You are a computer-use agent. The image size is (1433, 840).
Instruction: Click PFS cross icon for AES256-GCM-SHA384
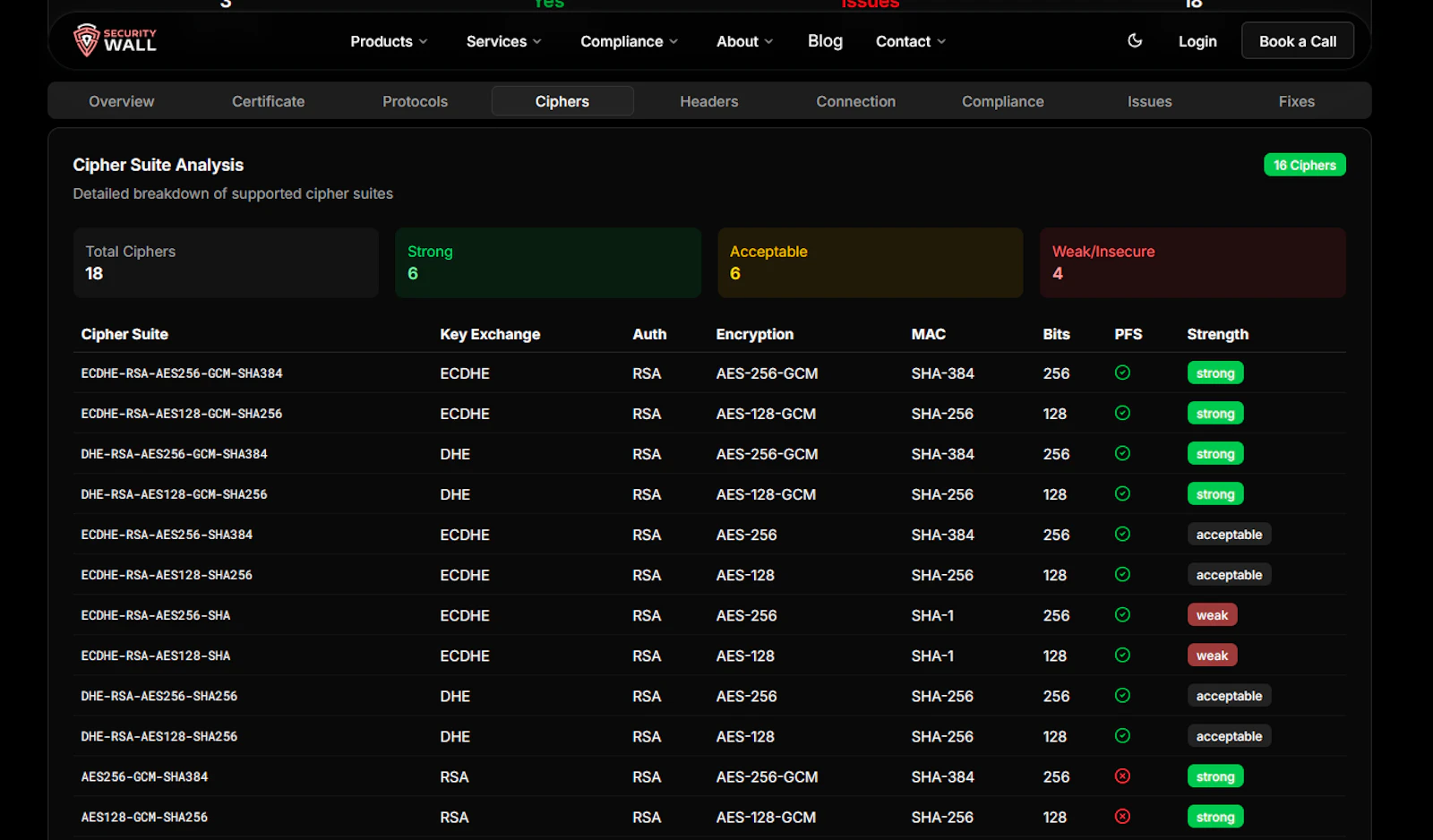tap(1122, 776)
